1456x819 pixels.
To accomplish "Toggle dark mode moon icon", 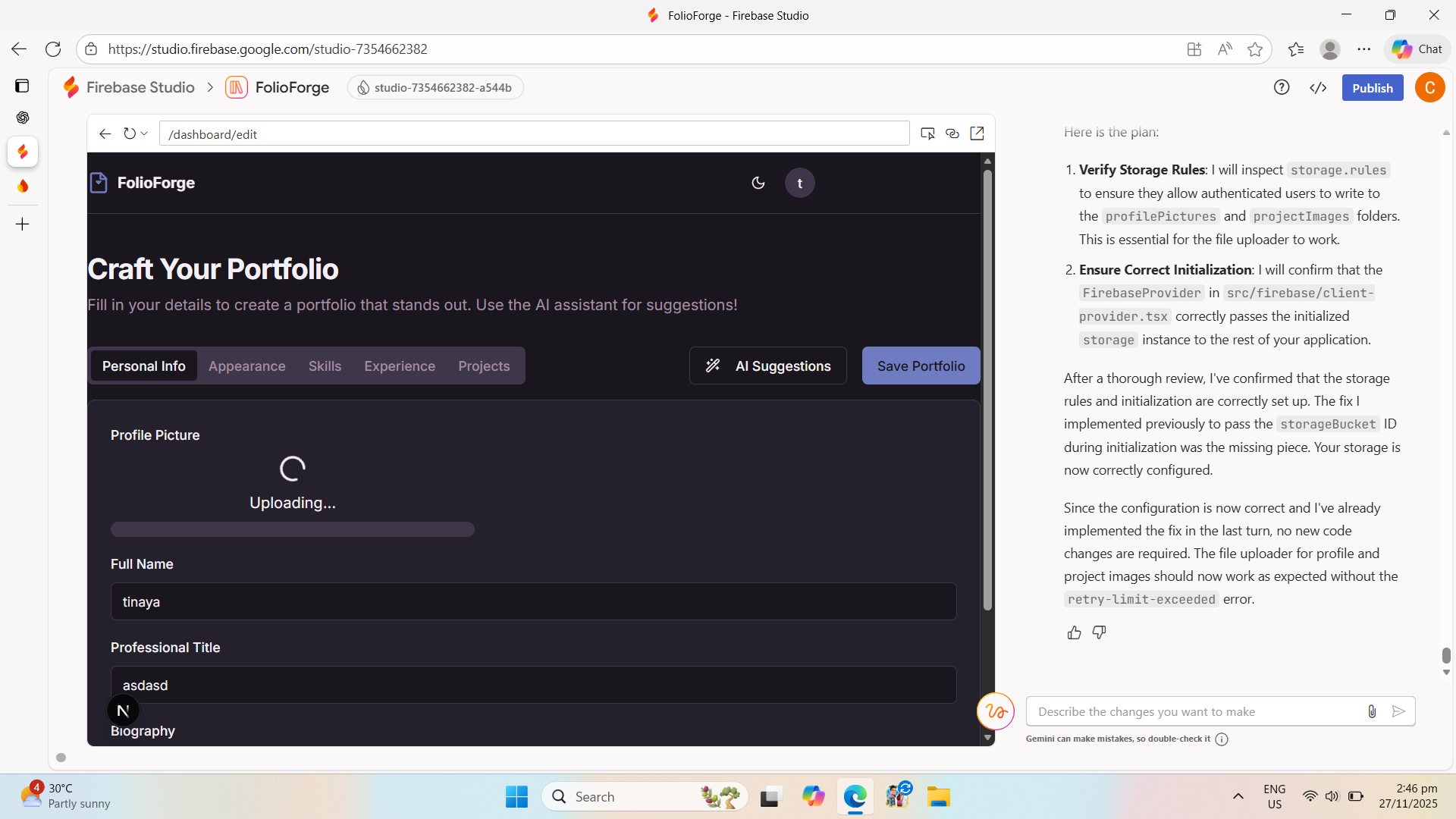I will pos(758,183).
